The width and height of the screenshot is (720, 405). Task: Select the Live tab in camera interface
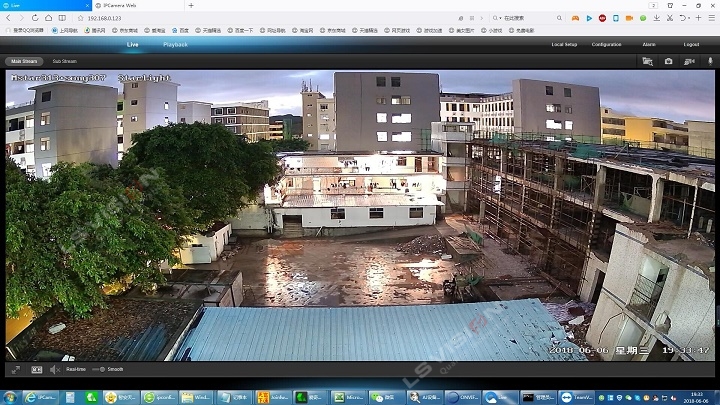pyautogui.click(x=132, y=45)
